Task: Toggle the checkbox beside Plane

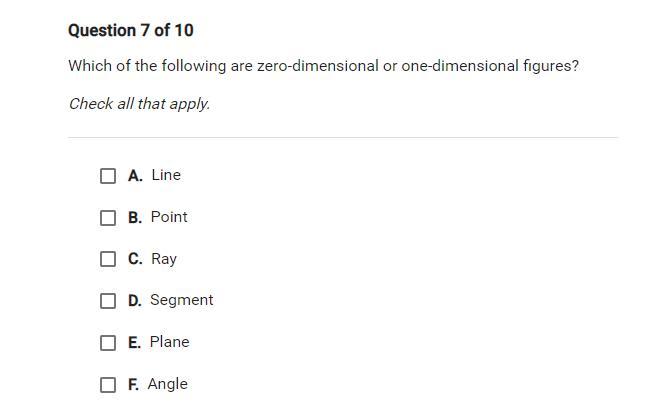Action: (108, 343)
